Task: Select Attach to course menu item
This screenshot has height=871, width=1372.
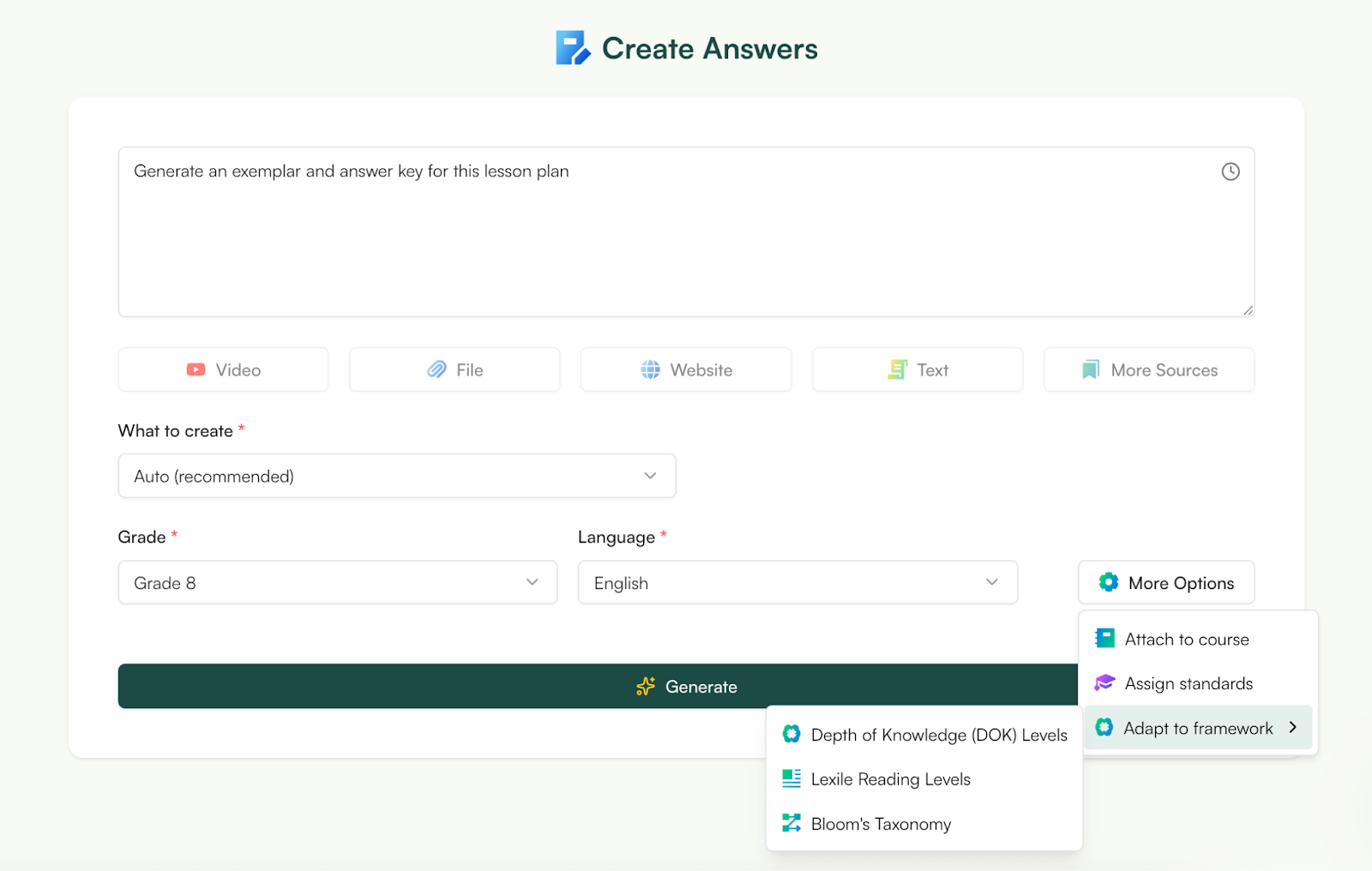Action: coord(1187,639)
